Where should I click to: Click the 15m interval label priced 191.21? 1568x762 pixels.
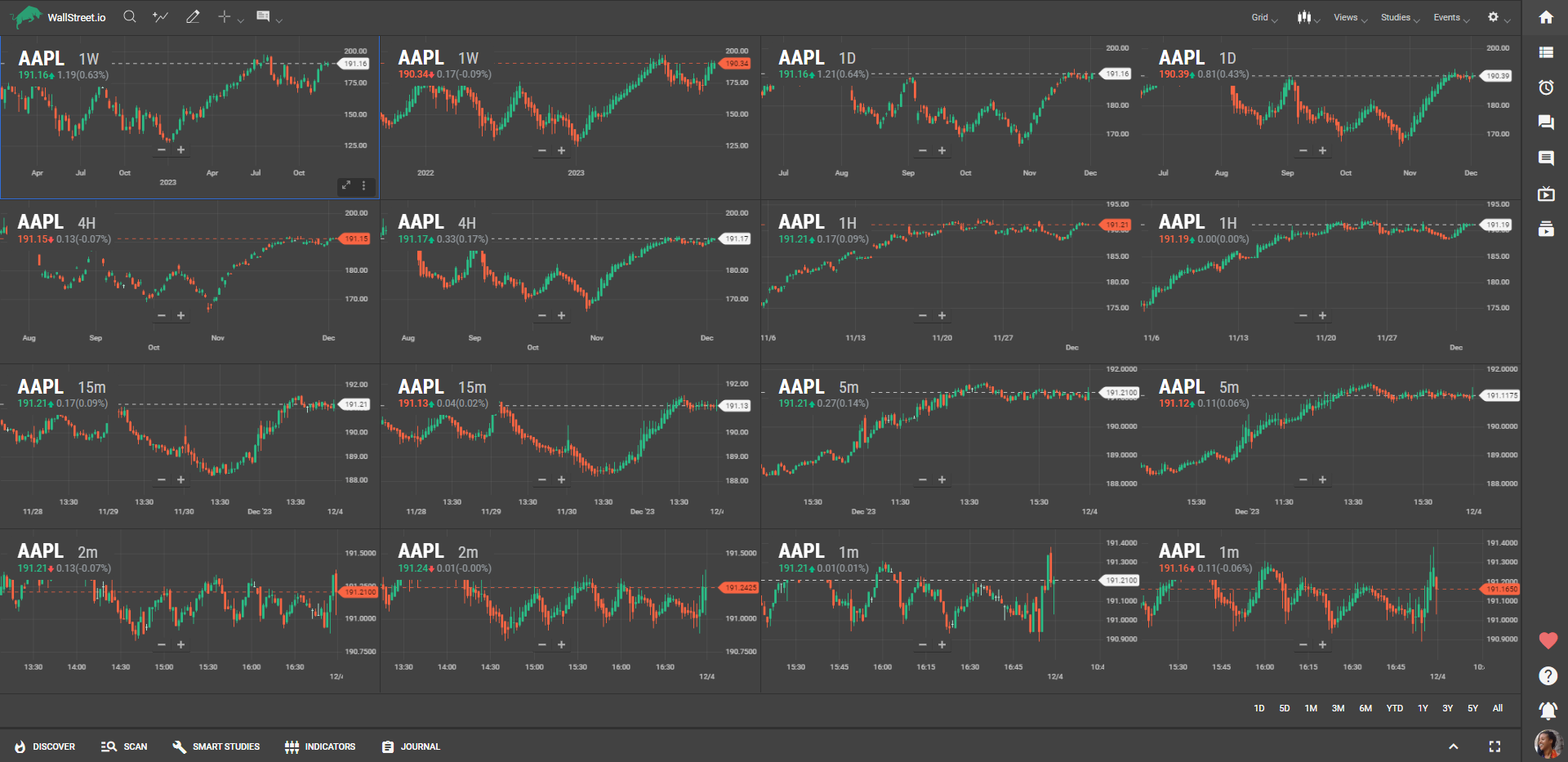coord(91,387)
